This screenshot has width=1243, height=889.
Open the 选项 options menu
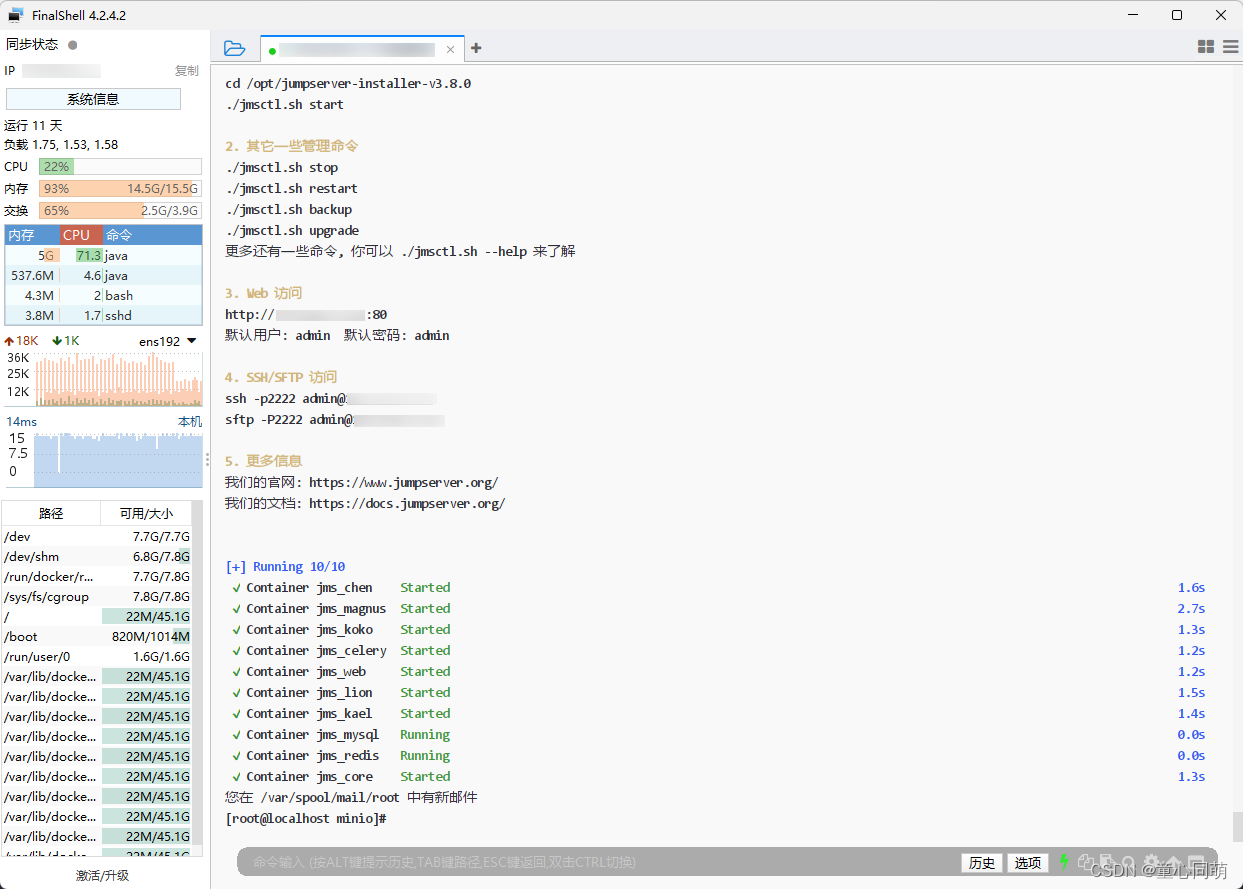click(1027, 862)
